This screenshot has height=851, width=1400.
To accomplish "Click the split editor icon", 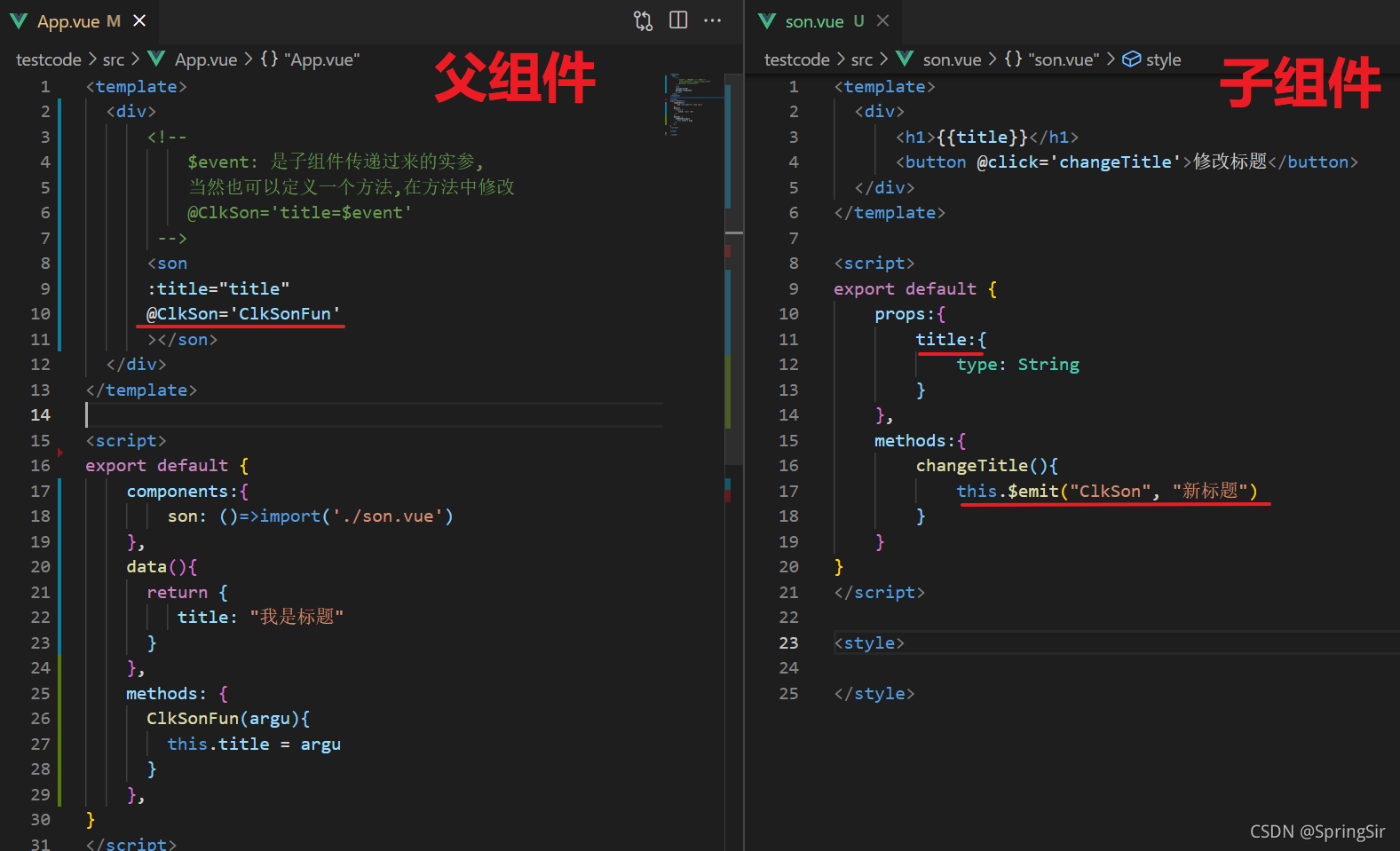I will point(678,20).
